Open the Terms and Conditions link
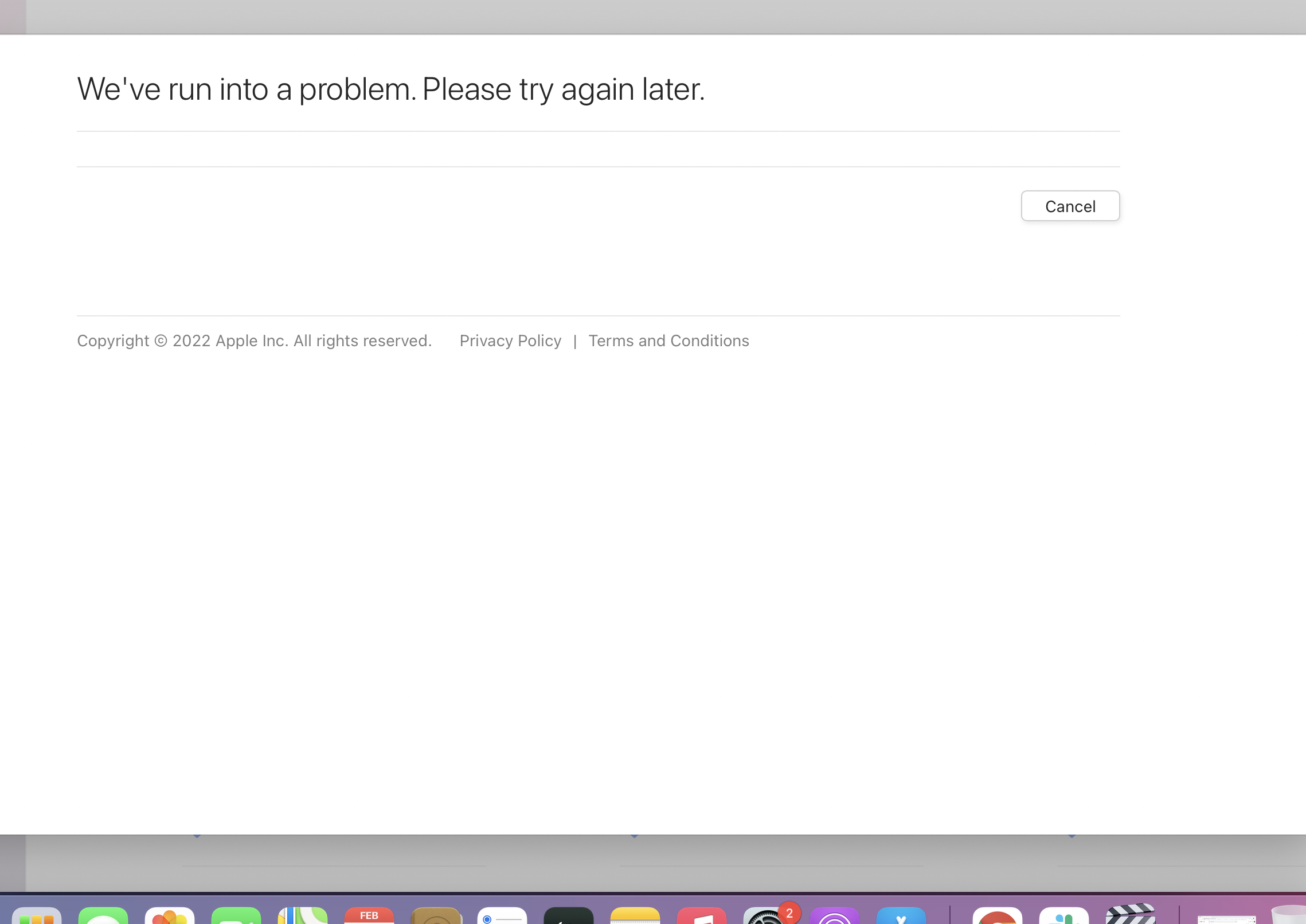Image resolution: width=1306 pixels, height=924 pixels. [x=668, y=341]
